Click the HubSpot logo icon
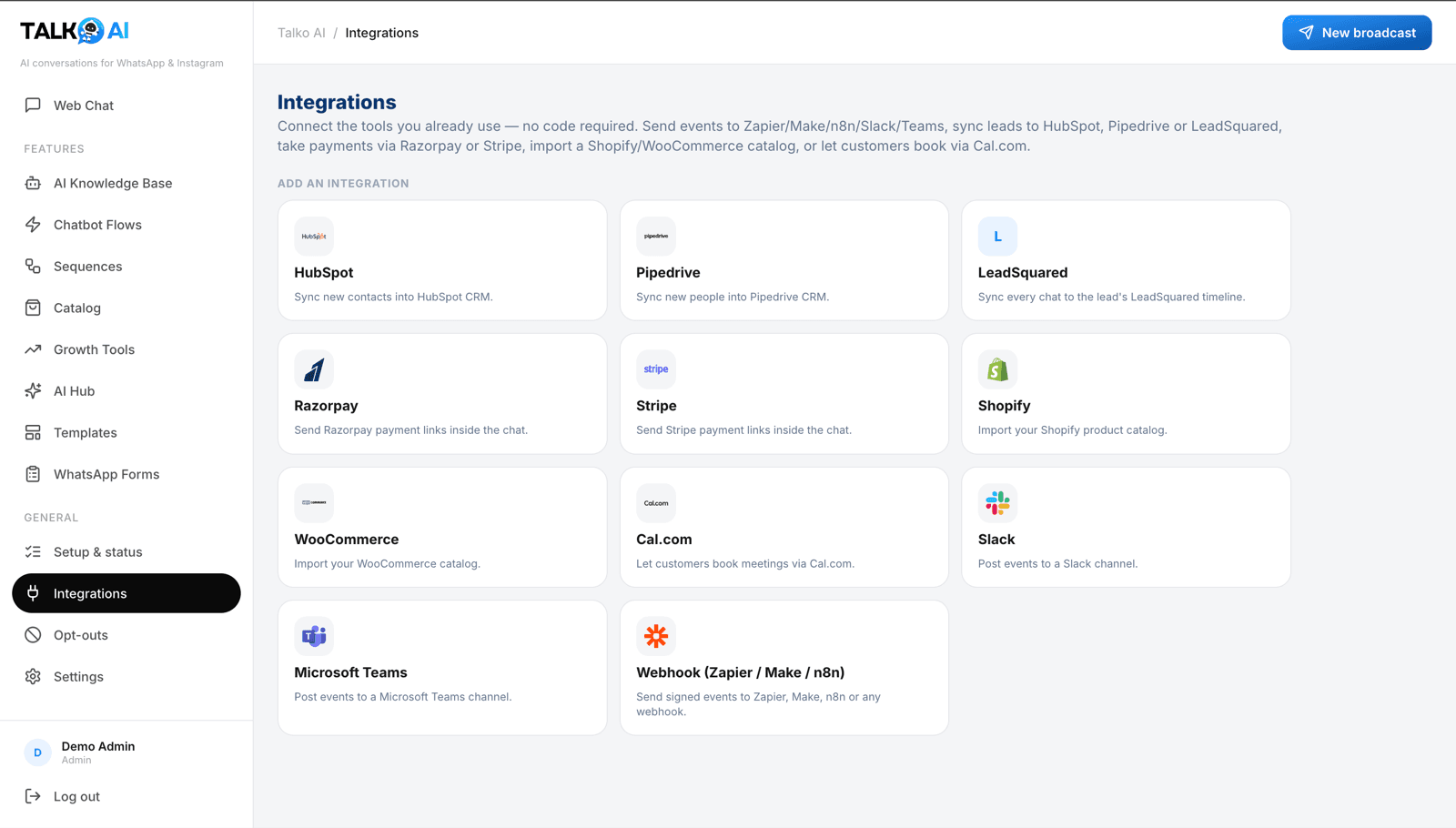1456x828 pixels. tap(314, 237)
